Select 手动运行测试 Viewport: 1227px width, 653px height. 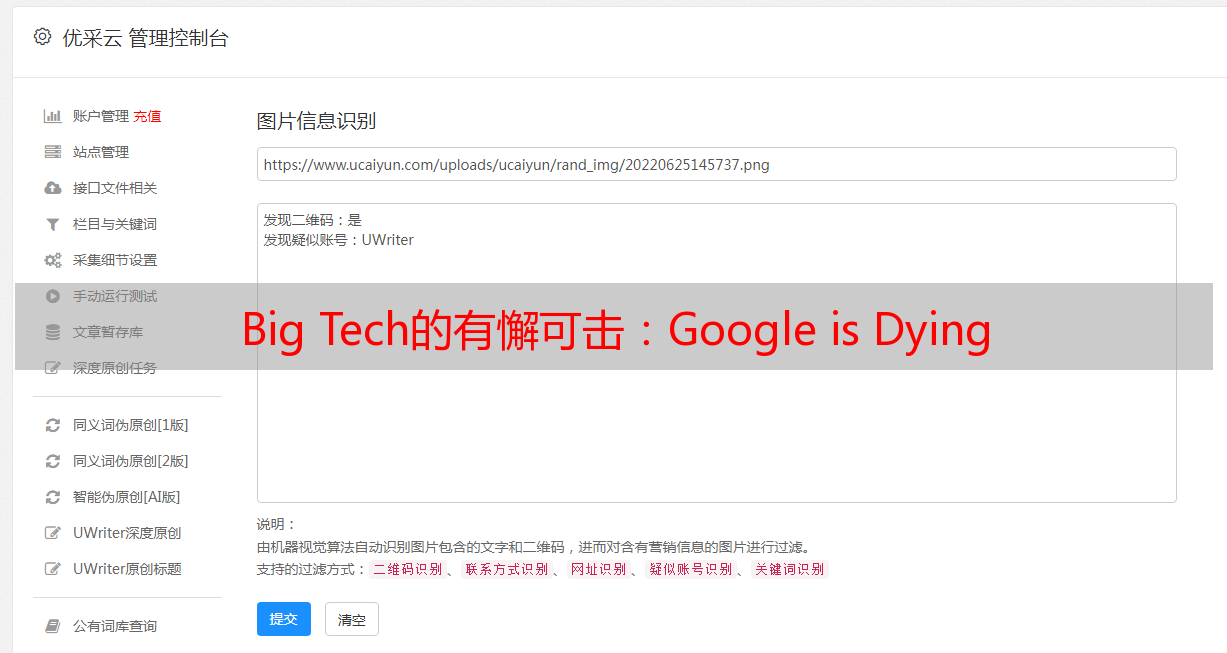[115, 296]
